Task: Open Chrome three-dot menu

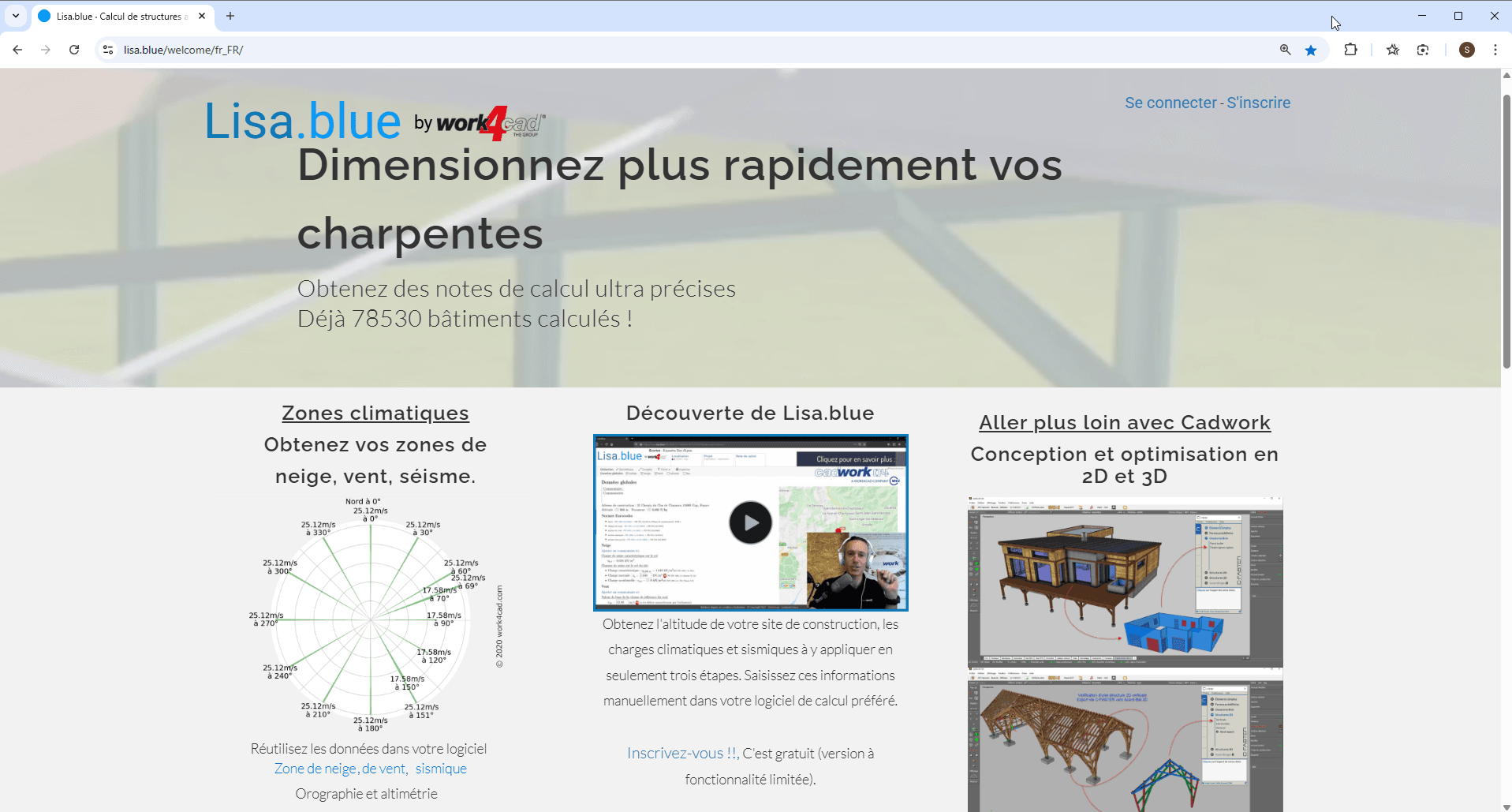Action: [1495, 50]
